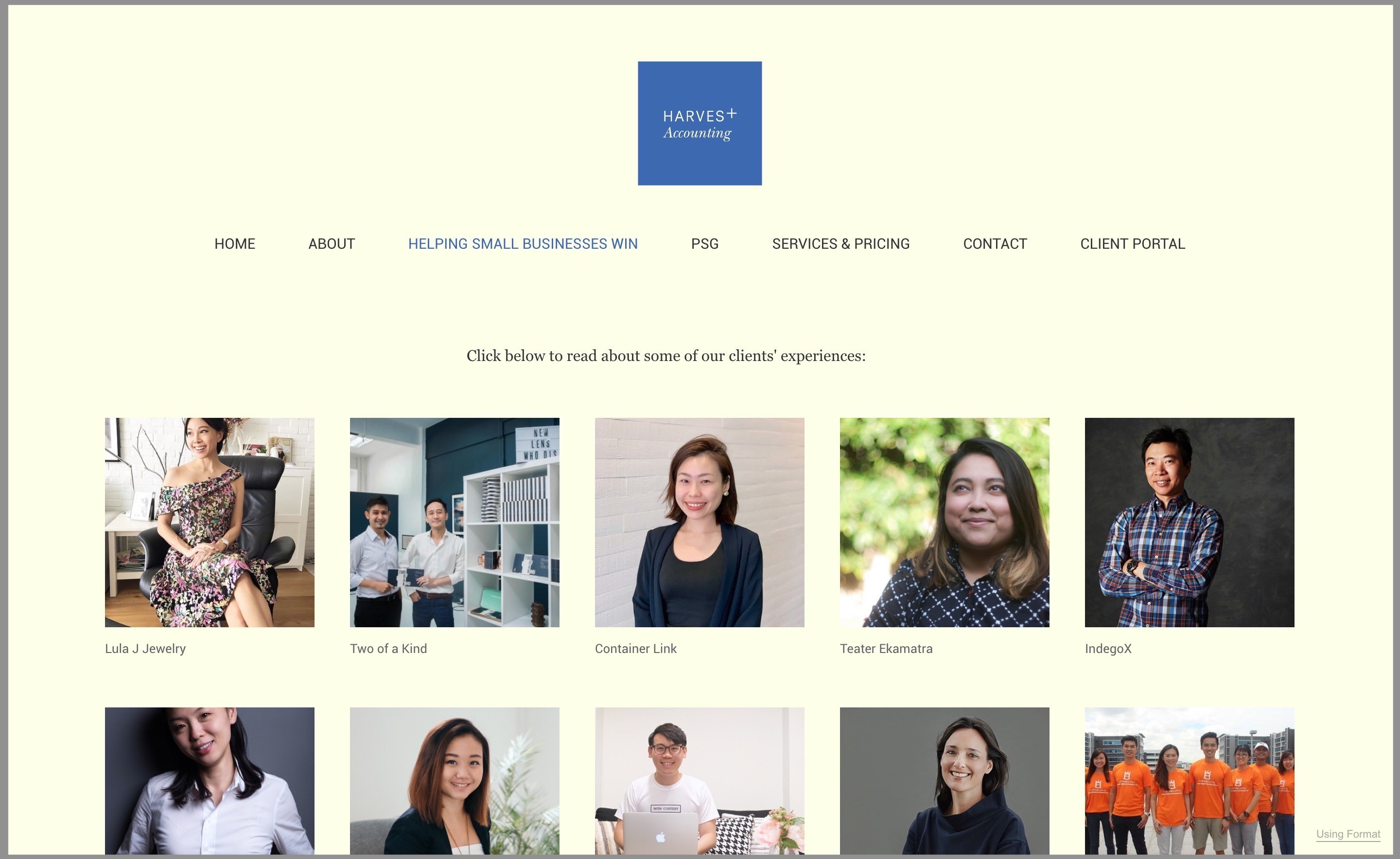Image resolution: width=1400 pixels, height=859 pixels.
Task: Open the orange t-shirt team photo
Action: [1190, 781]
